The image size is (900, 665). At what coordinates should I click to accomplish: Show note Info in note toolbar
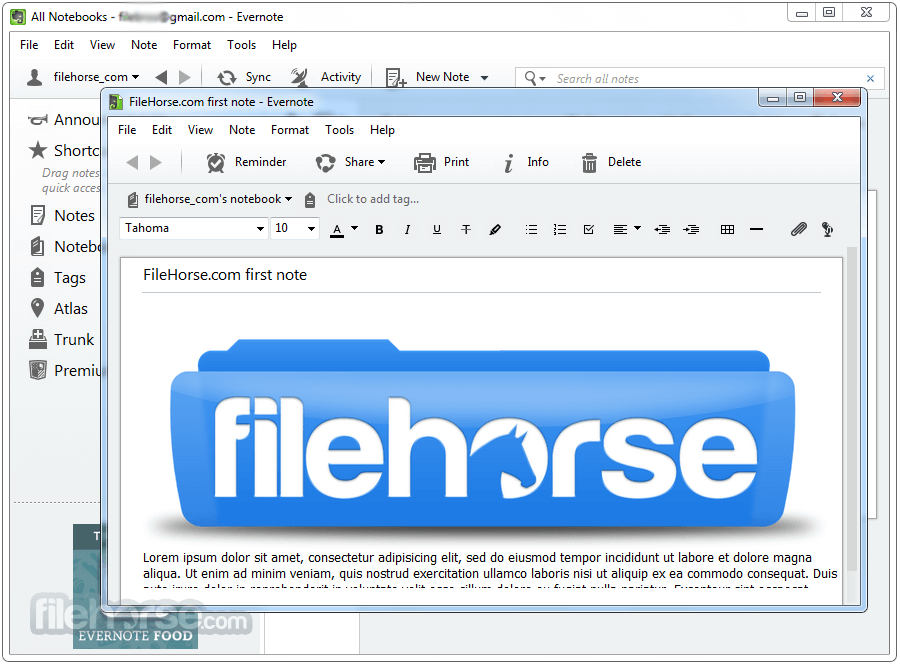pos(526,162)
